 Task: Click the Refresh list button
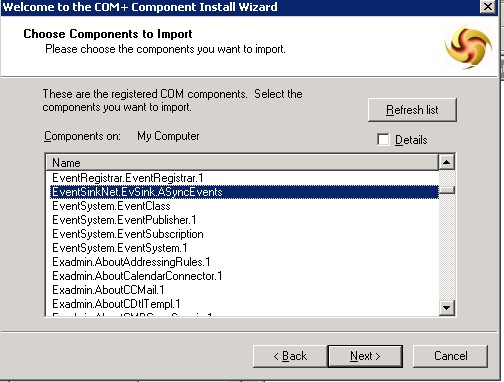(x=412, y=110)
